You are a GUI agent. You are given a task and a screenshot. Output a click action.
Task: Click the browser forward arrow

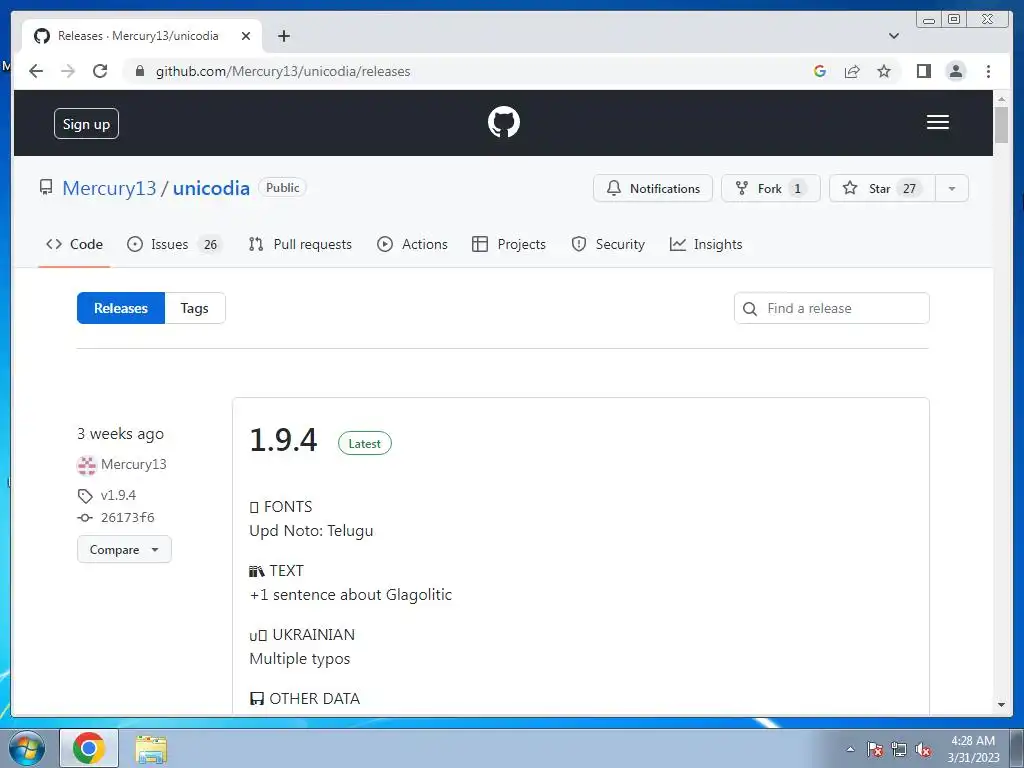(x=68, y=71)
